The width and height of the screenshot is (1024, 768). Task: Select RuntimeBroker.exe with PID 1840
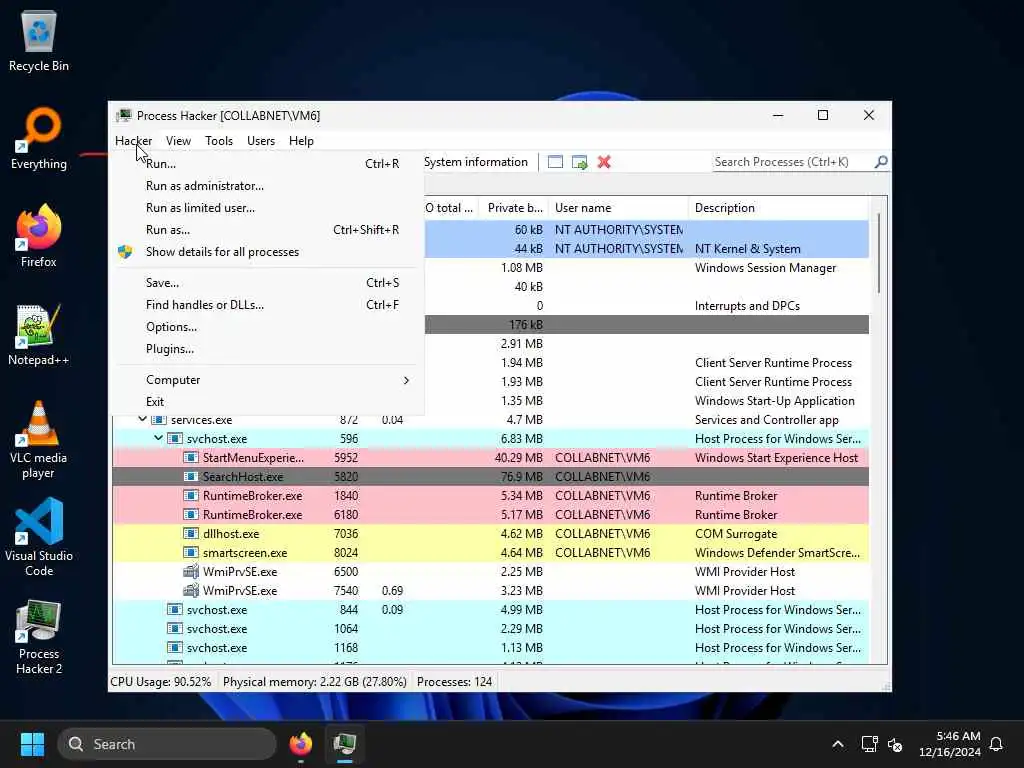pos(490,496)
